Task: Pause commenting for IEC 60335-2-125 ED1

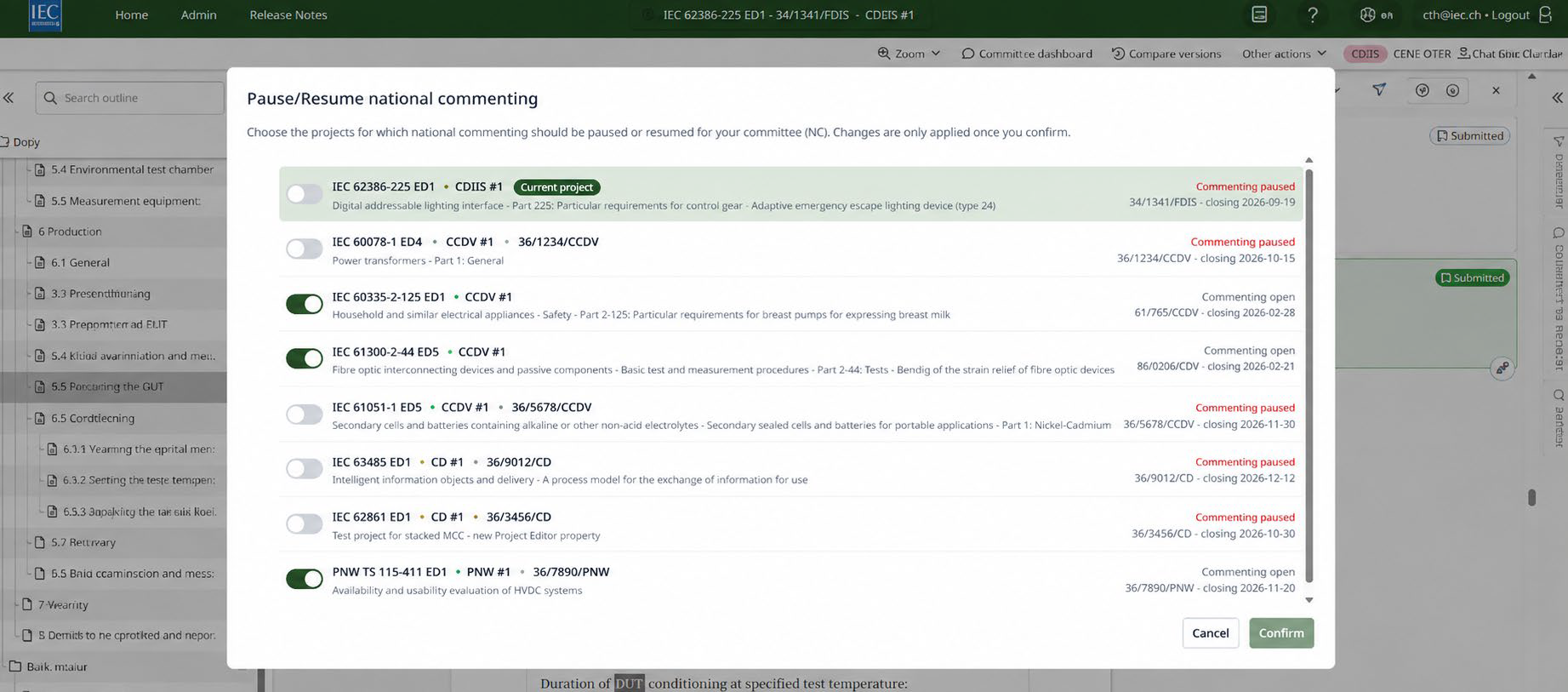Action: pyautogui.click(x=304, y=304)
